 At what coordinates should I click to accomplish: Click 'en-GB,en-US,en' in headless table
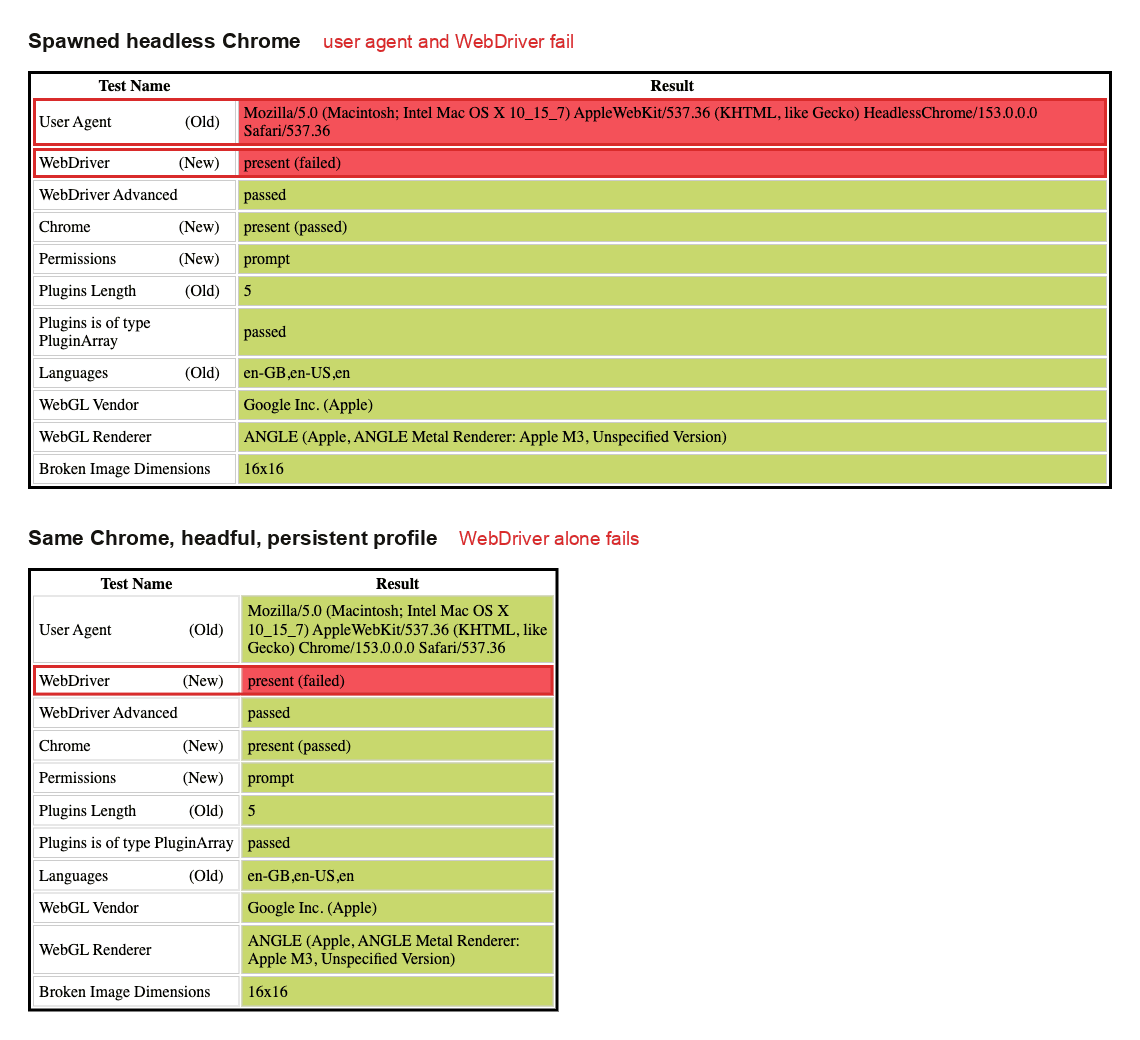tap(672, 373)
